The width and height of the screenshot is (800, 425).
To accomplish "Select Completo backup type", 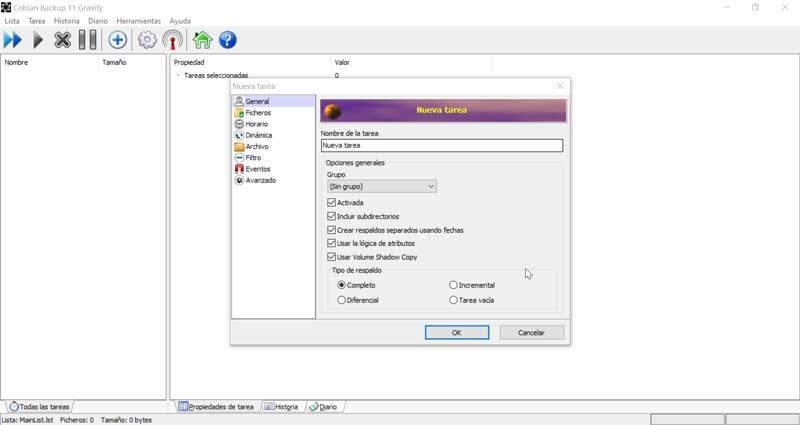I will [x=341, y=285].
